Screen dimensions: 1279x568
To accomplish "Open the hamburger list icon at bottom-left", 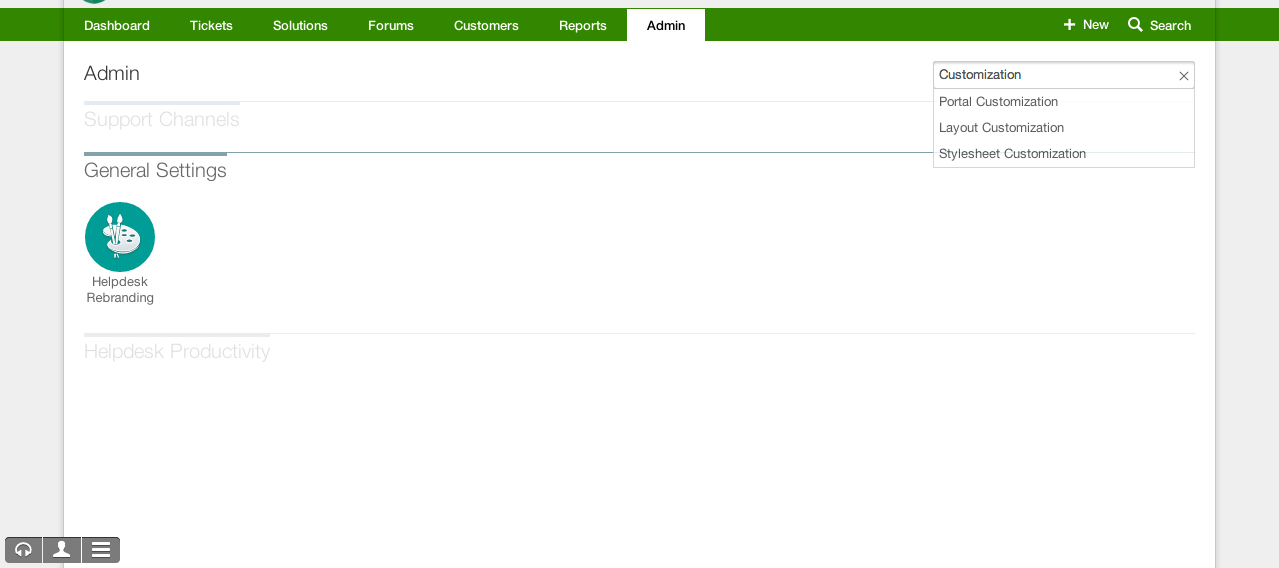I will [x=101, y=550].
